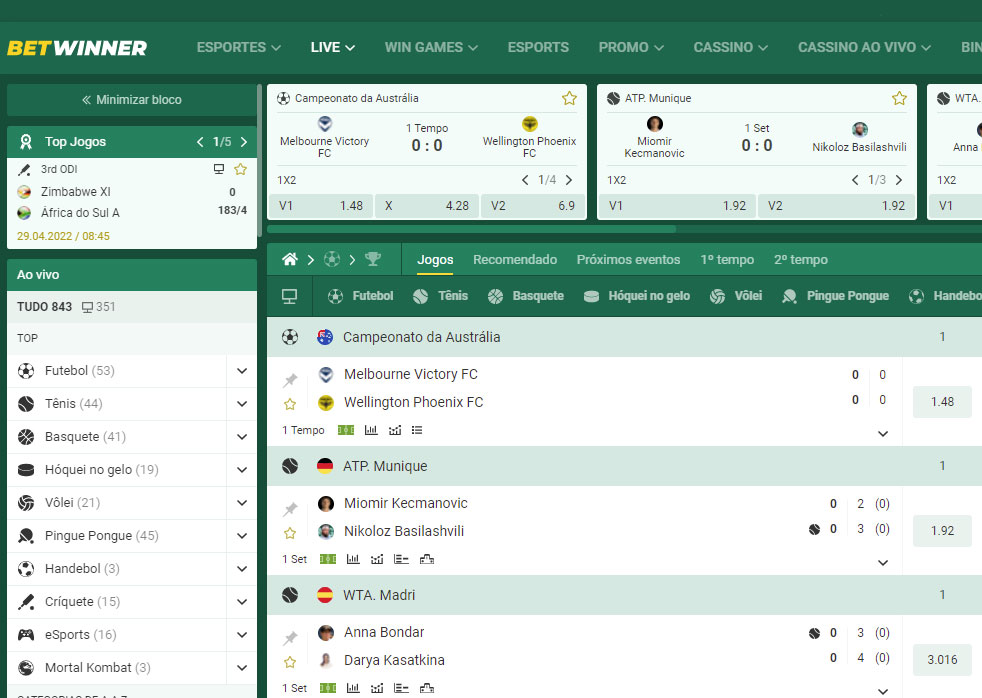
Task: Click the trophy breadcrumb icon
Action: point(373,259)
